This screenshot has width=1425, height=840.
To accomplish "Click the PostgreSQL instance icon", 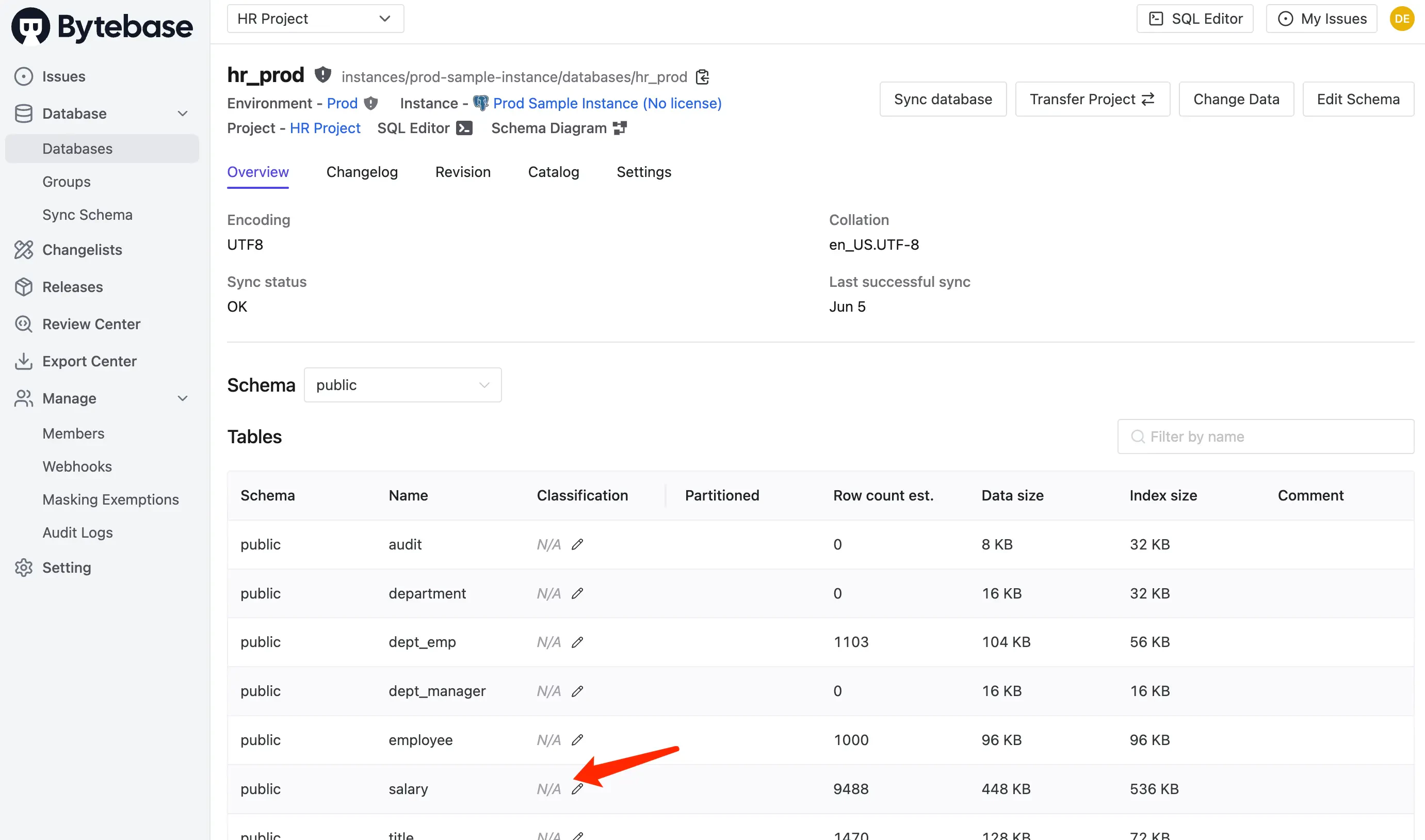I will pyautogui.click(x=480, y=103).
